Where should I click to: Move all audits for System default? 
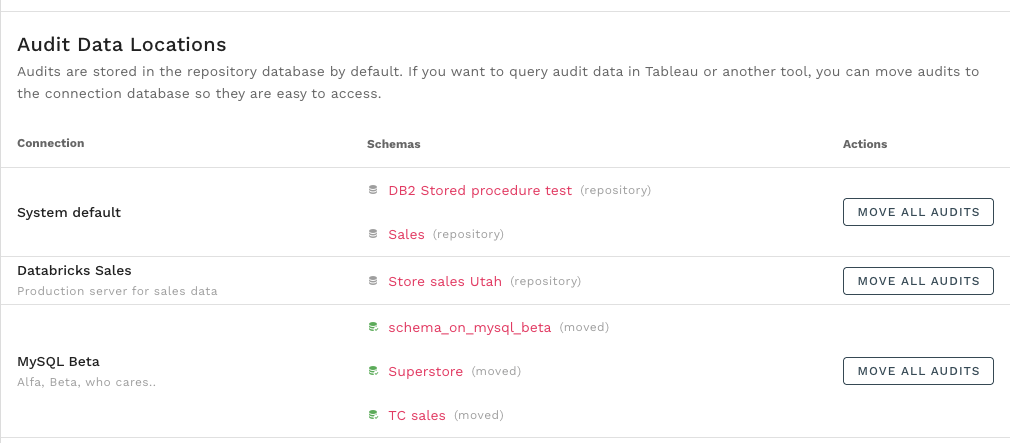pyautogui.click(x=918, y=212)
